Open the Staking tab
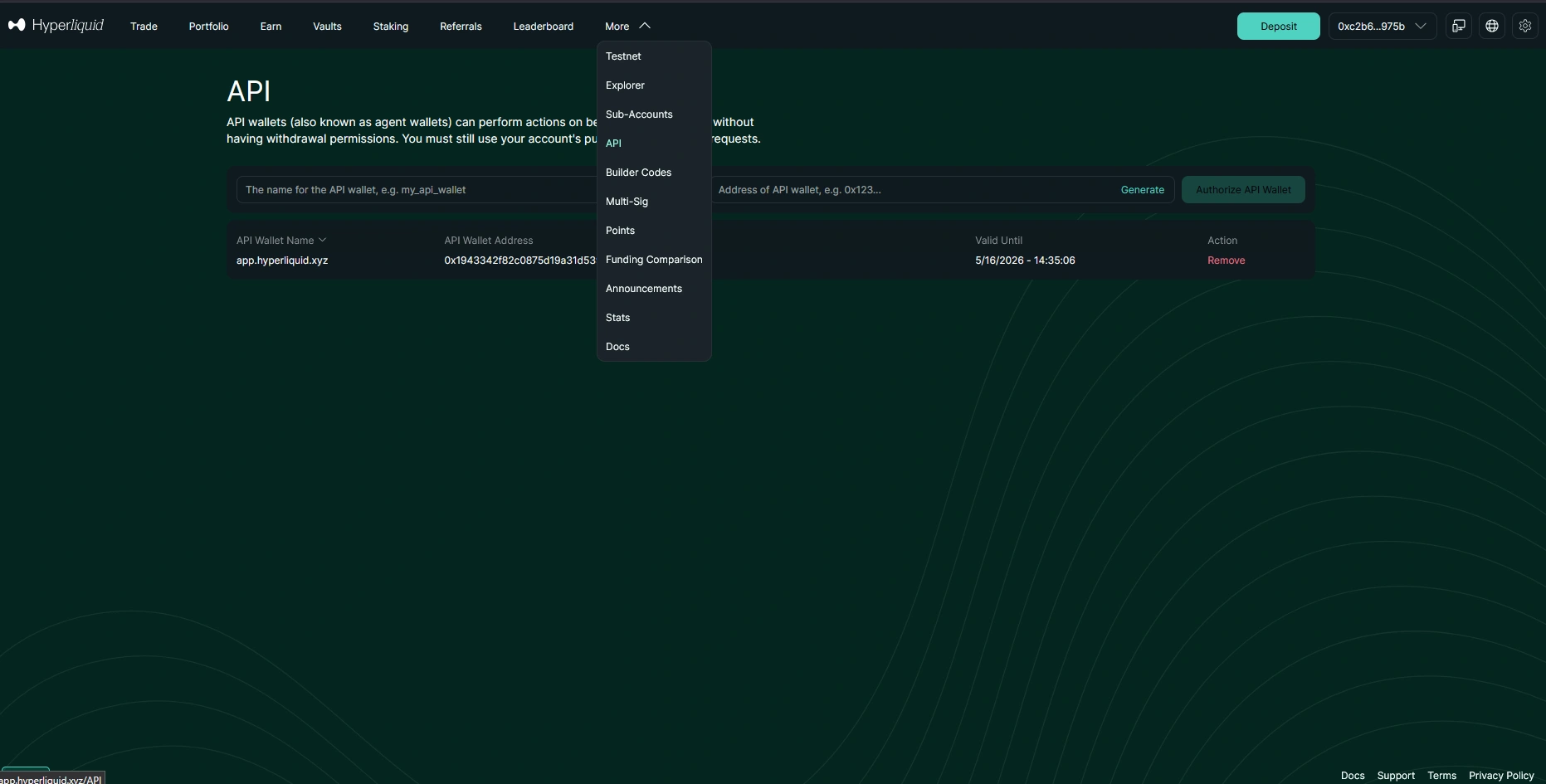Screen dimensions: 1546x784 391,27
